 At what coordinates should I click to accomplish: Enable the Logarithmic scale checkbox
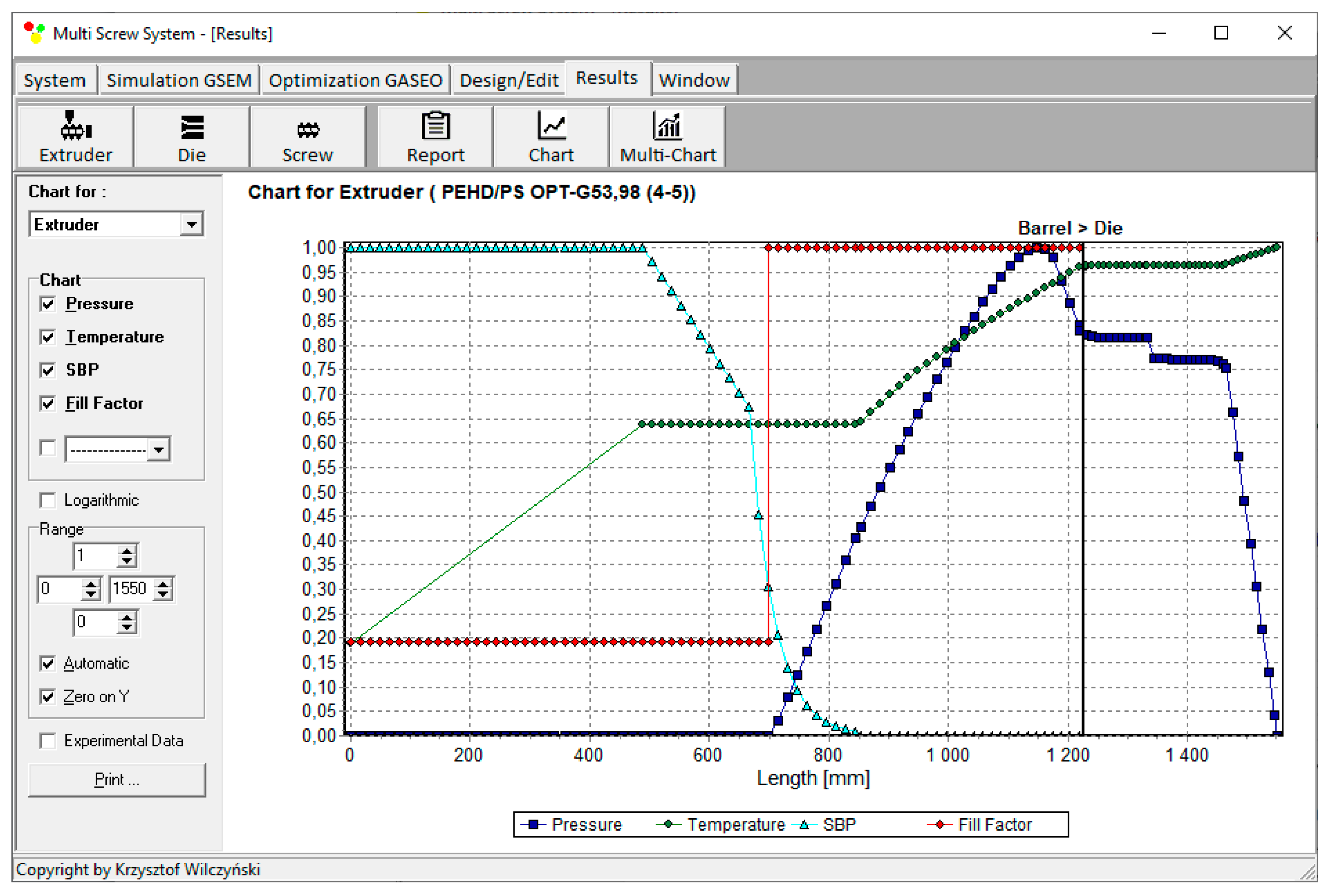[48, 501]
